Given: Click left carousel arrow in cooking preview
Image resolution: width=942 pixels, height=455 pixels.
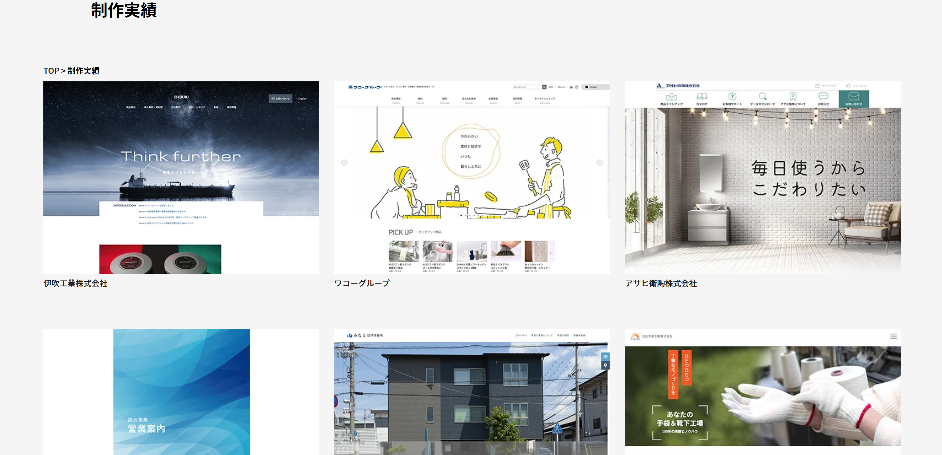Looking at the screenshot, I should coord(343,162).
